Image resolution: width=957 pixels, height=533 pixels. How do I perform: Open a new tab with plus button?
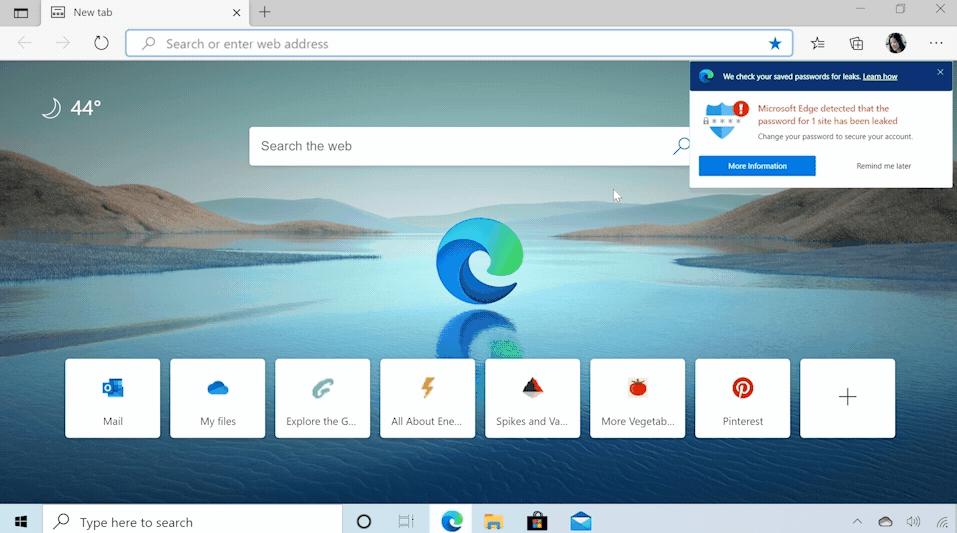pyautogui.click(x=264, y=12)
